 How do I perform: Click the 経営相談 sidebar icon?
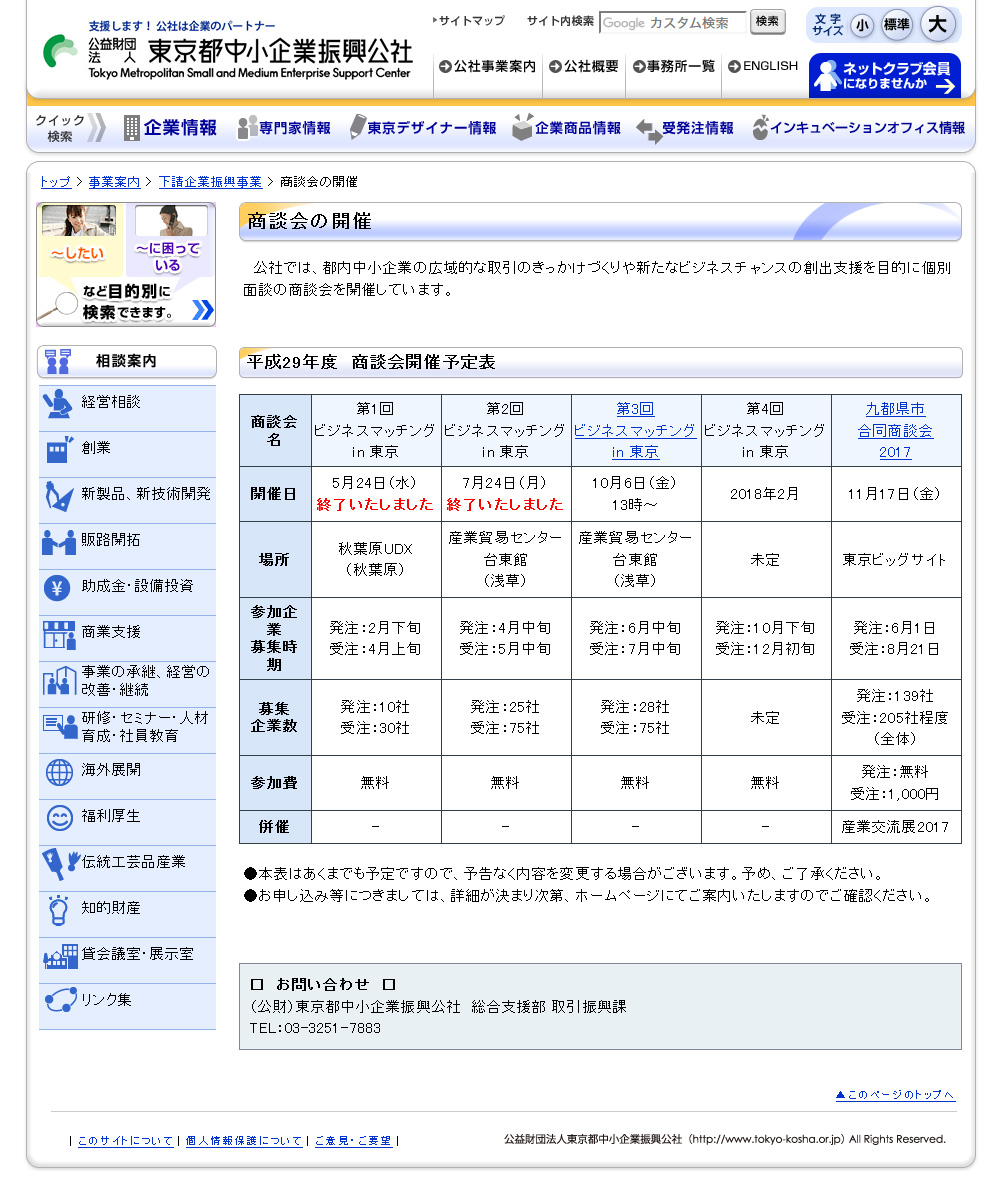58,404
